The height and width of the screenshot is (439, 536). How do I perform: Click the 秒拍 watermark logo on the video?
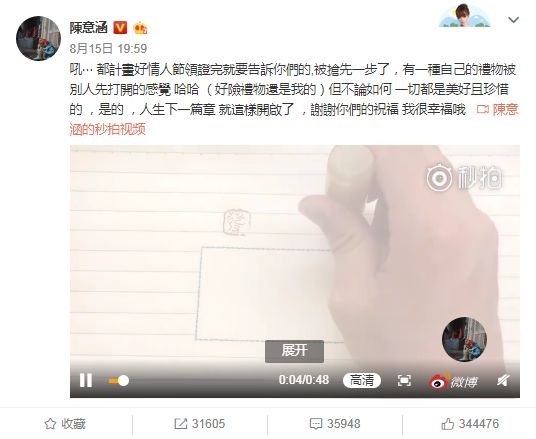click(464, 178)
